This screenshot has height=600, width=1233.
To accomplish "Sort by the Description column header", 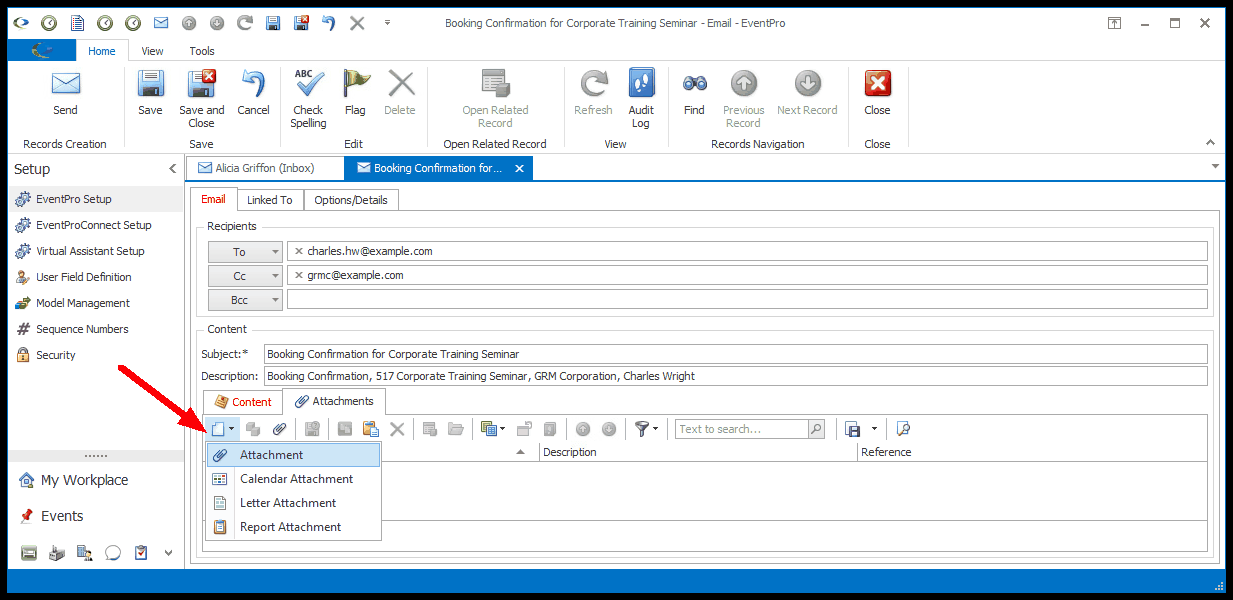I will (698, 452).
